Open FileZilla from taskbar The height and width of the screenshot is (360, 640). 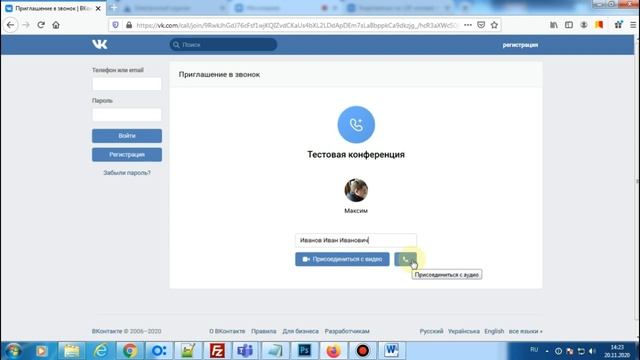click(x=217, y=351)
